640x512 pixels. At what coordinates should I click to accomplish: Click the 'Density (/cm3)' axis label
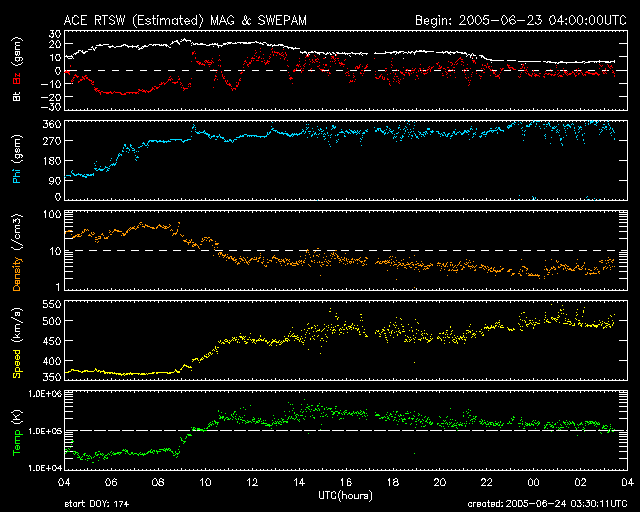(x=17, y=252)
